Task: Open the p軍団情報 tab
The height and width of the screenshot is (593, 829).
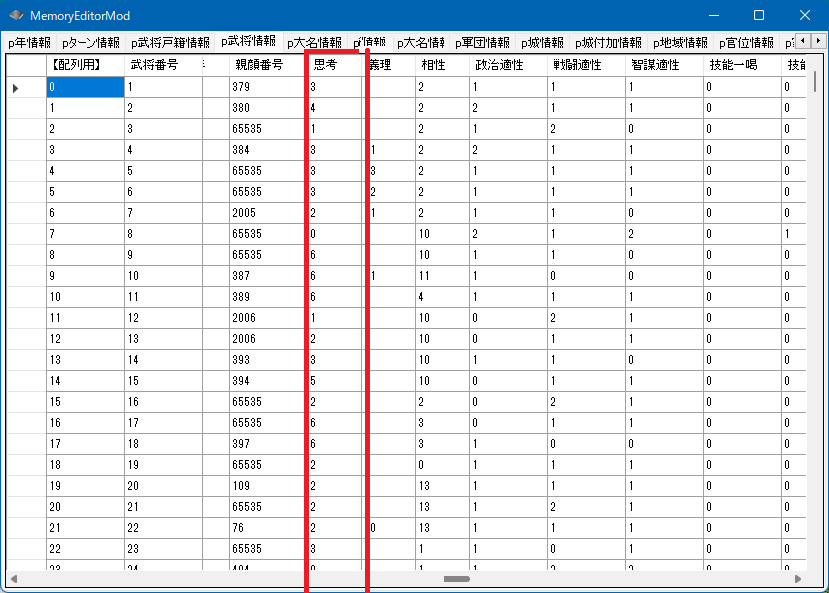Action: [482, 43]
